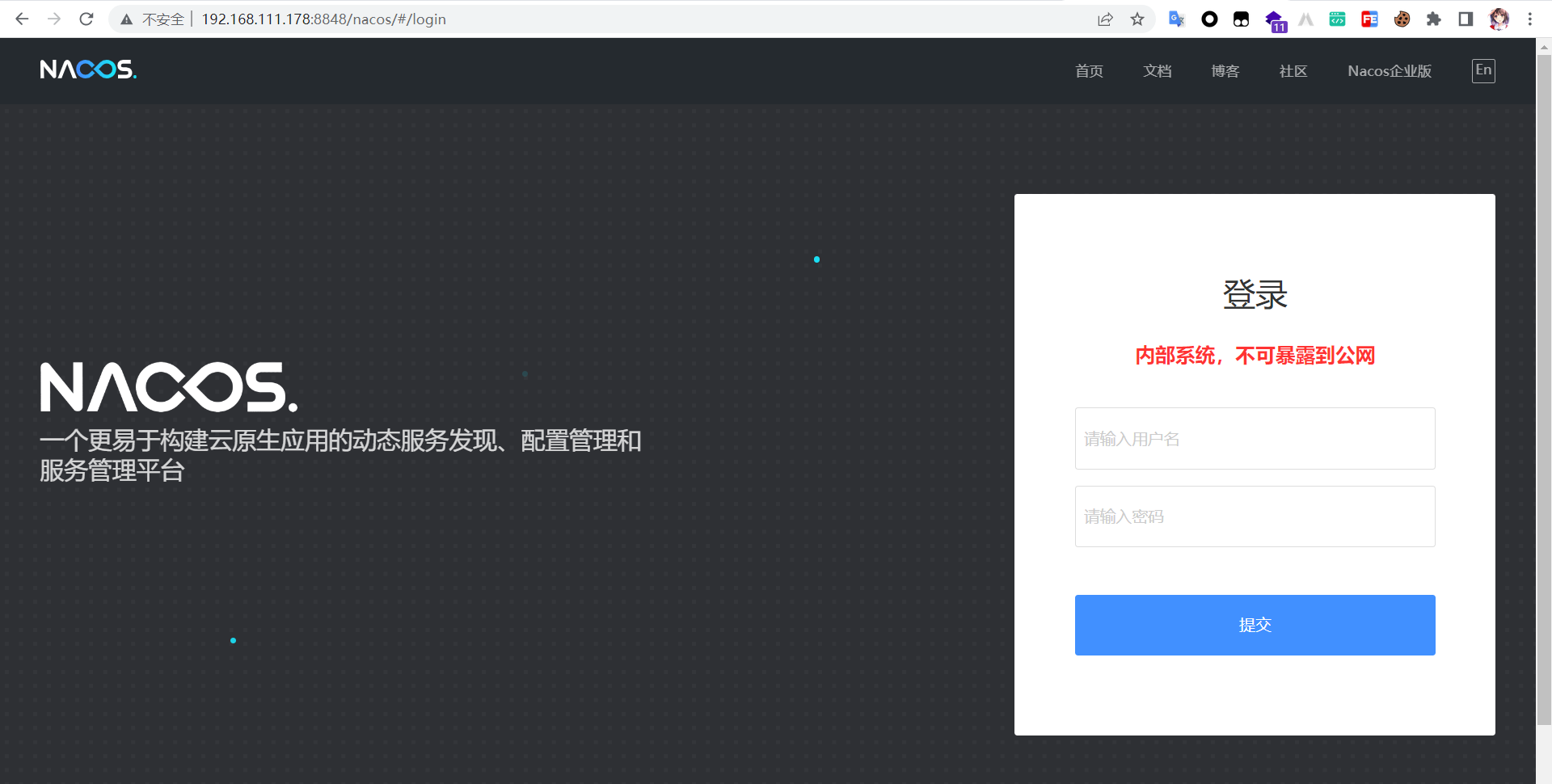
Task: Open the black ring extension icon
Action: click(x=1209, y=19)
